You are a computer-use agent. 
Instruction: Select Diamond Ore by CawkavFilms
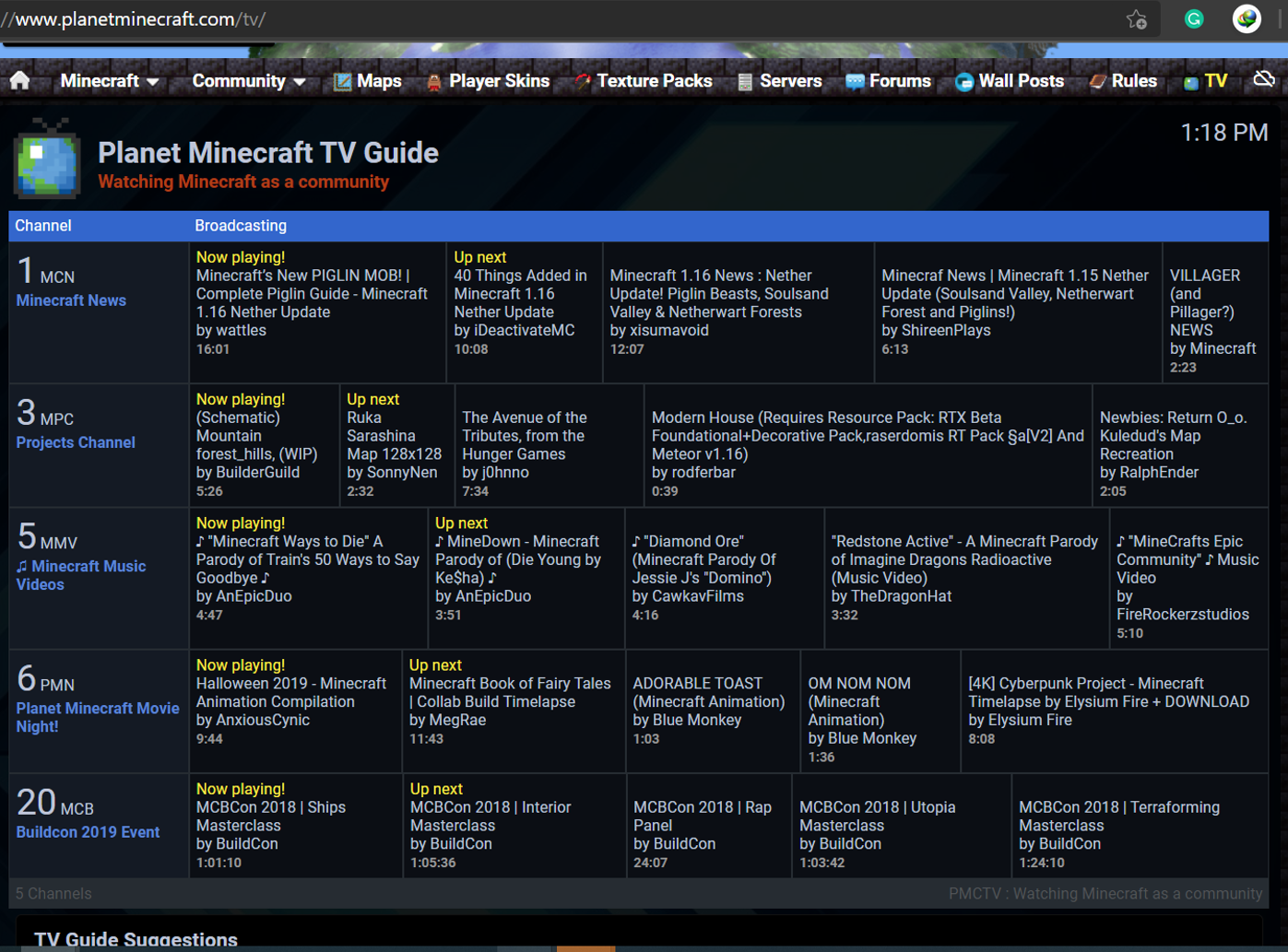click(725, 578)
